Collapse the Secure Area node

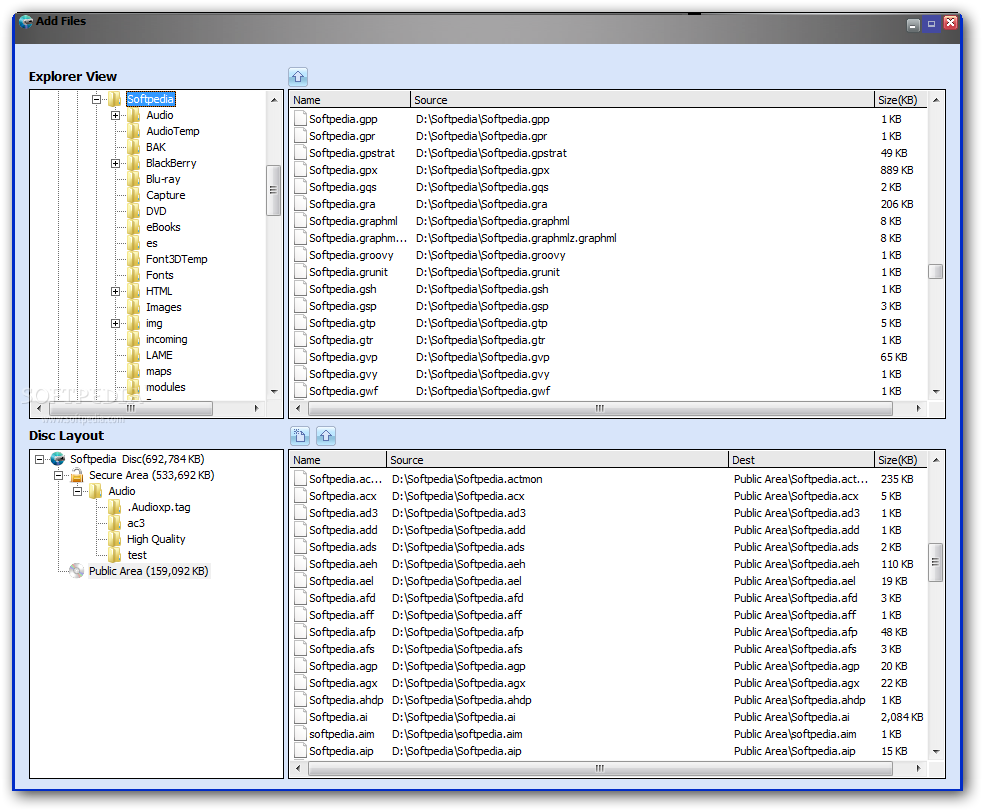[x=58, y=475]
